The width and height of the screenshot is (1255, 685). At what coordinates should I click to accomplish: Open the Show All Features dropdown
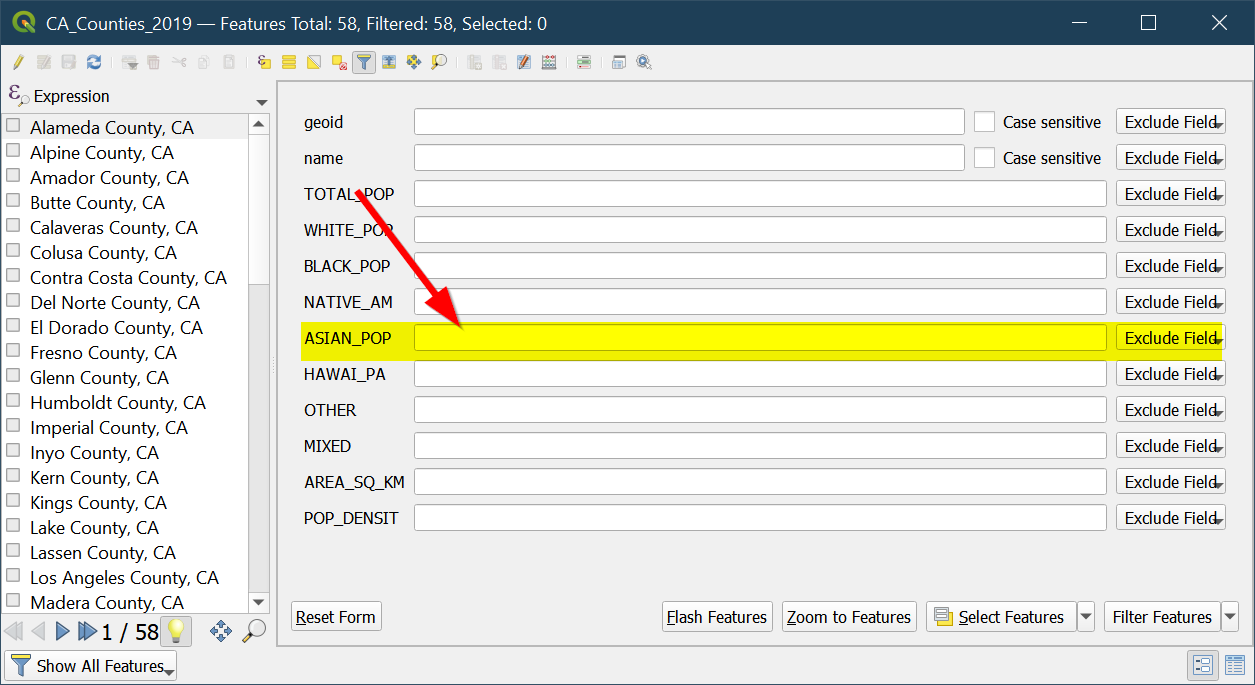point(91,666)
